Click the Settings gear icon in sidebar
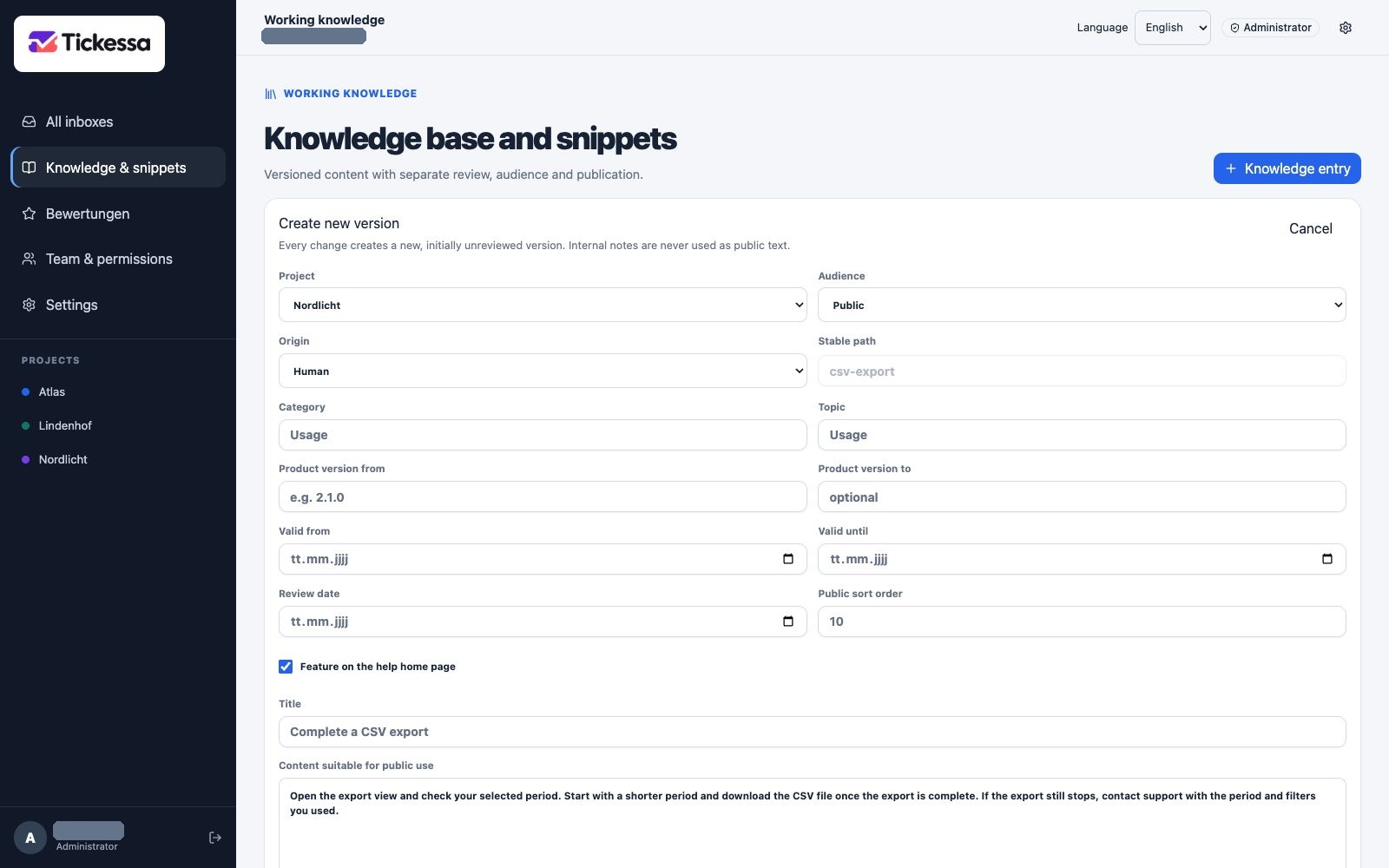 click(29, 305)
